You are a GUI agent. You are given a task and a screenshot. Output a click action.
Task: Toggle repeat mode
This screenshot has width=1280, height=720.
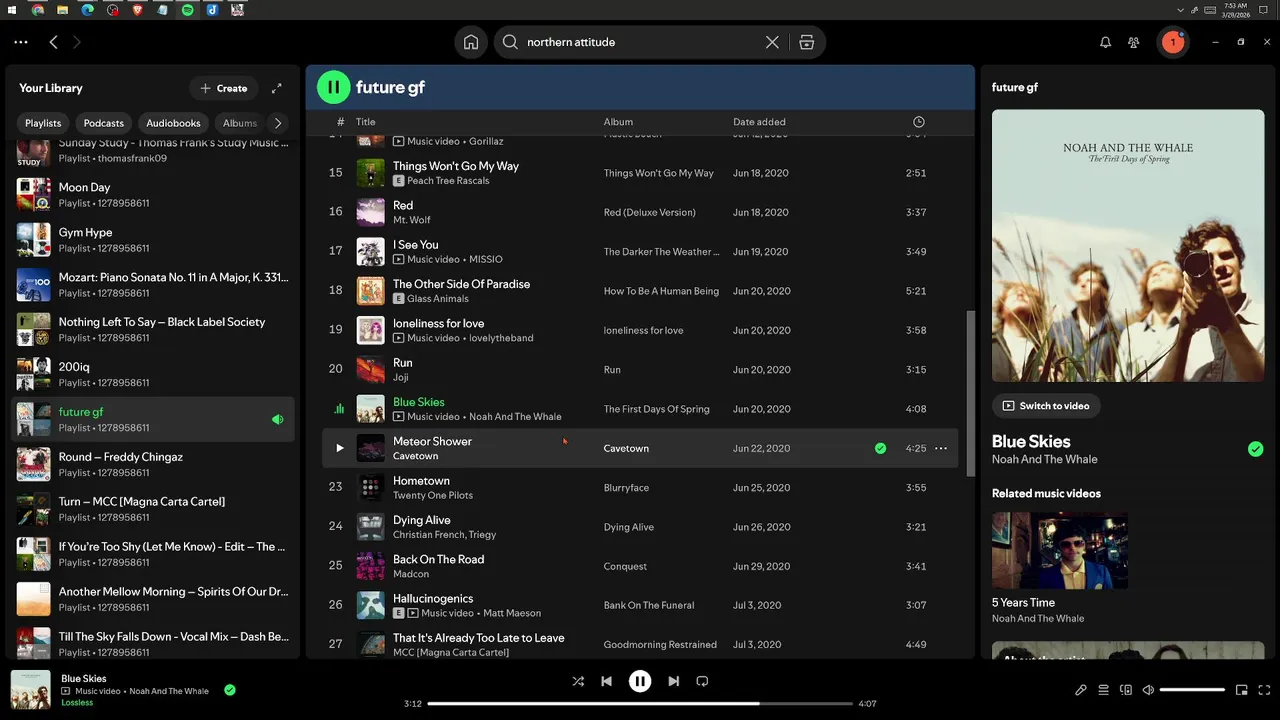(702, 681)
